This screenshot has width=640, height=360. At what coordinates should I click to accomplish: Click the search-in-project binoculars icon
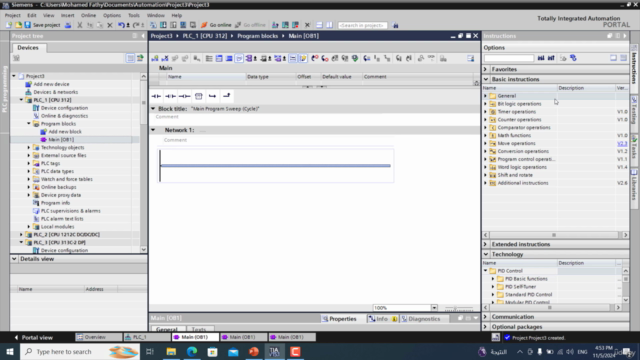click(395, 25)
